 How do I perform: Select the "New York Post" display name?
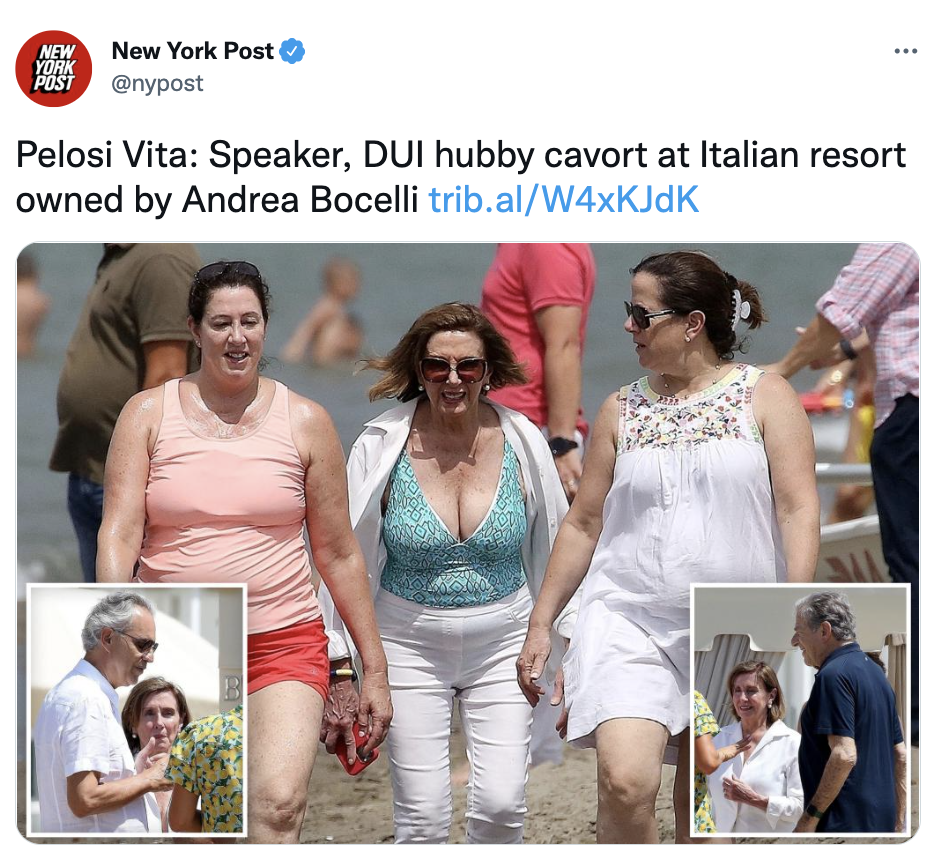pyautogui.click(x=193, y=51)
